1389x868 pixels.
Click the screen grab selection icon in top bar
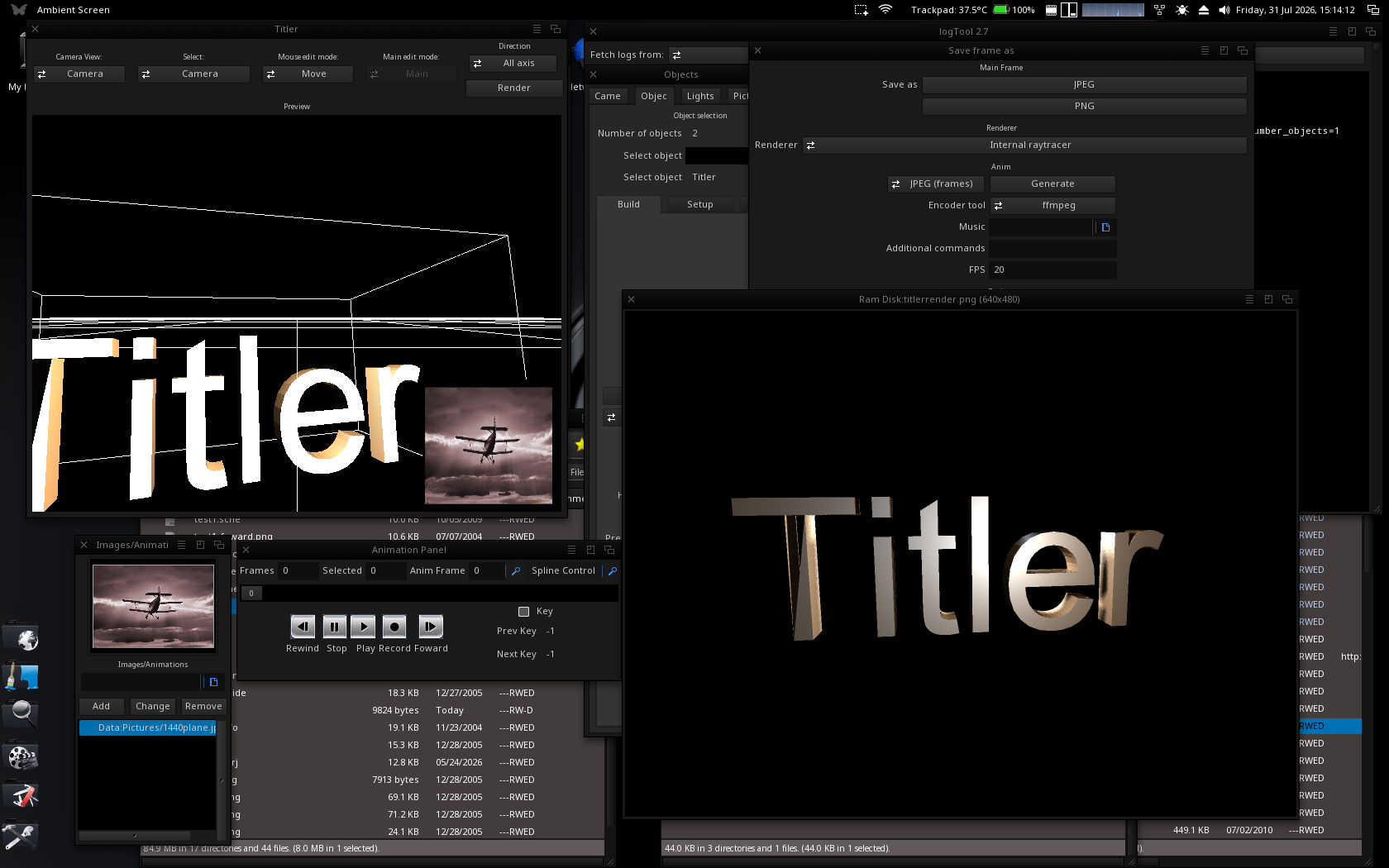(861, 10)
